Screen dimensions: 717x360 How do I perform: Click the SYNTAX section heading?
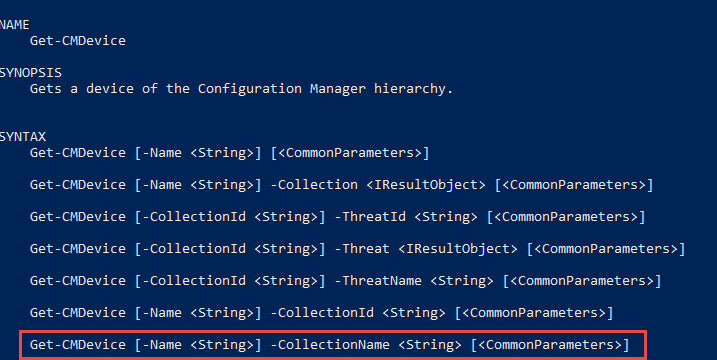click(x=22, y=136)
